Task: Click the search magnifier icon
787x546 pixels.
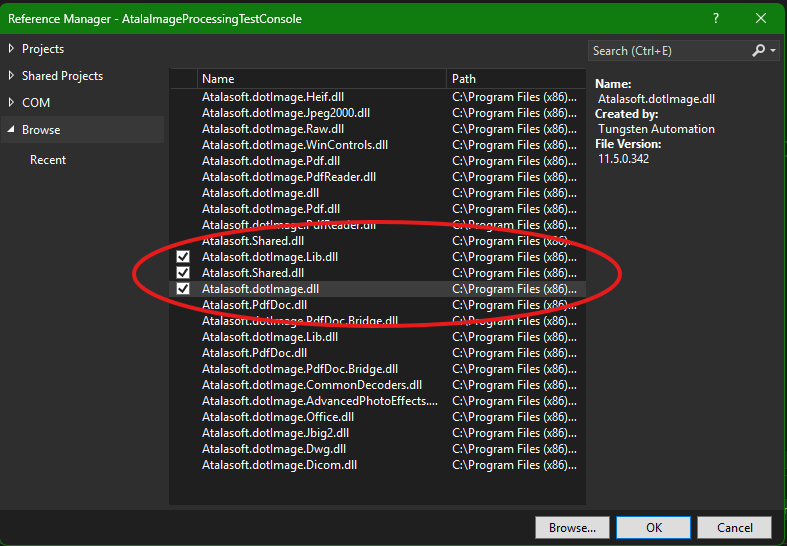Action: pyautogui.click(x=759, y=50)
